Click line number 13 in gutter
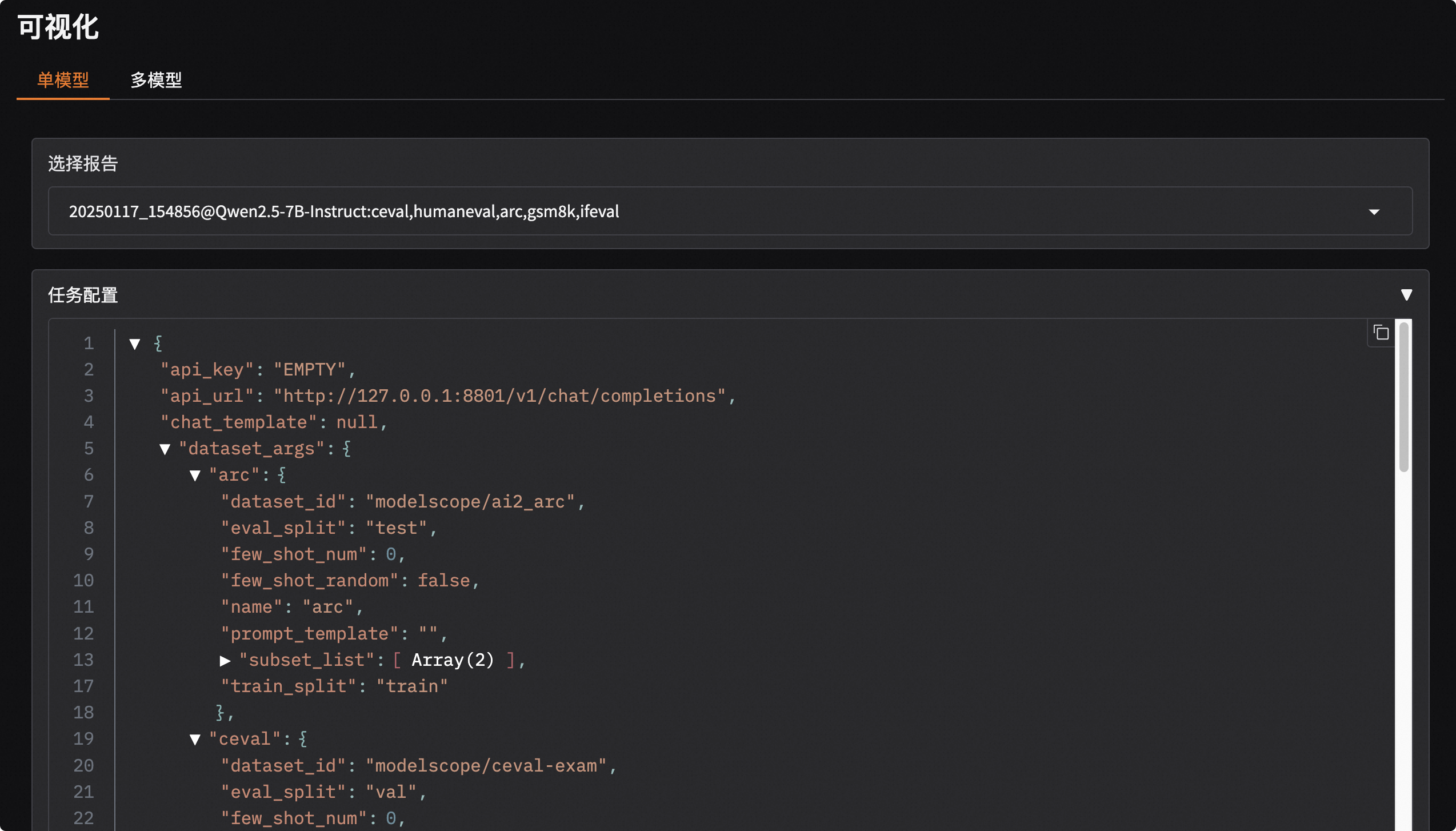 83,660
